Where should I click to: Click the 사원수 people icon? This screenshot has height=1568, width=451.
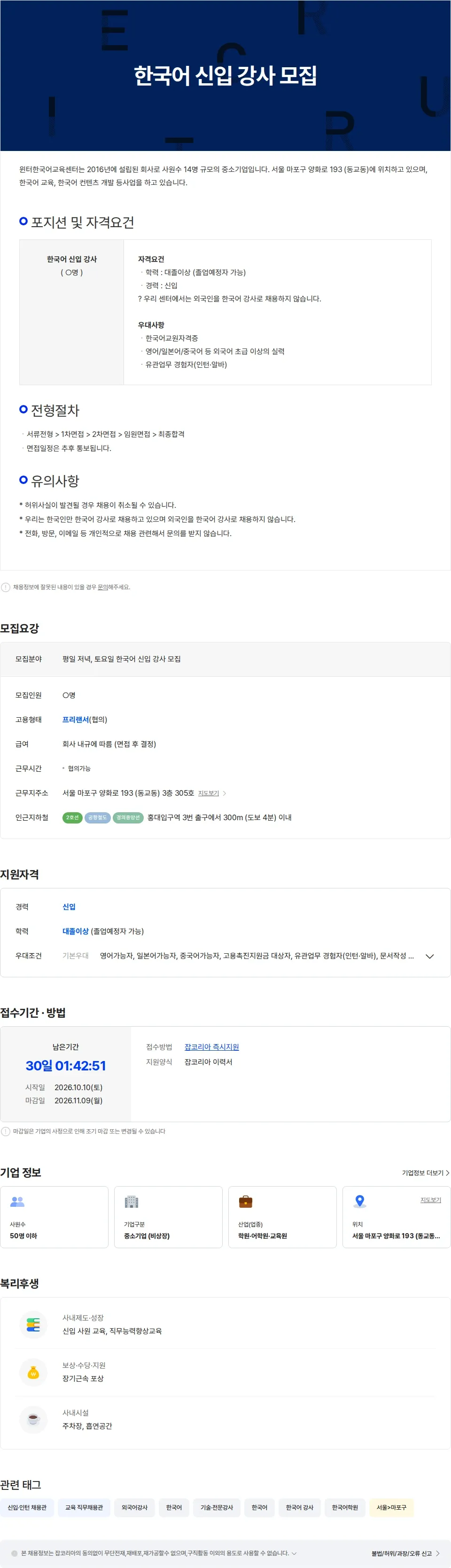click(18, 1202)
